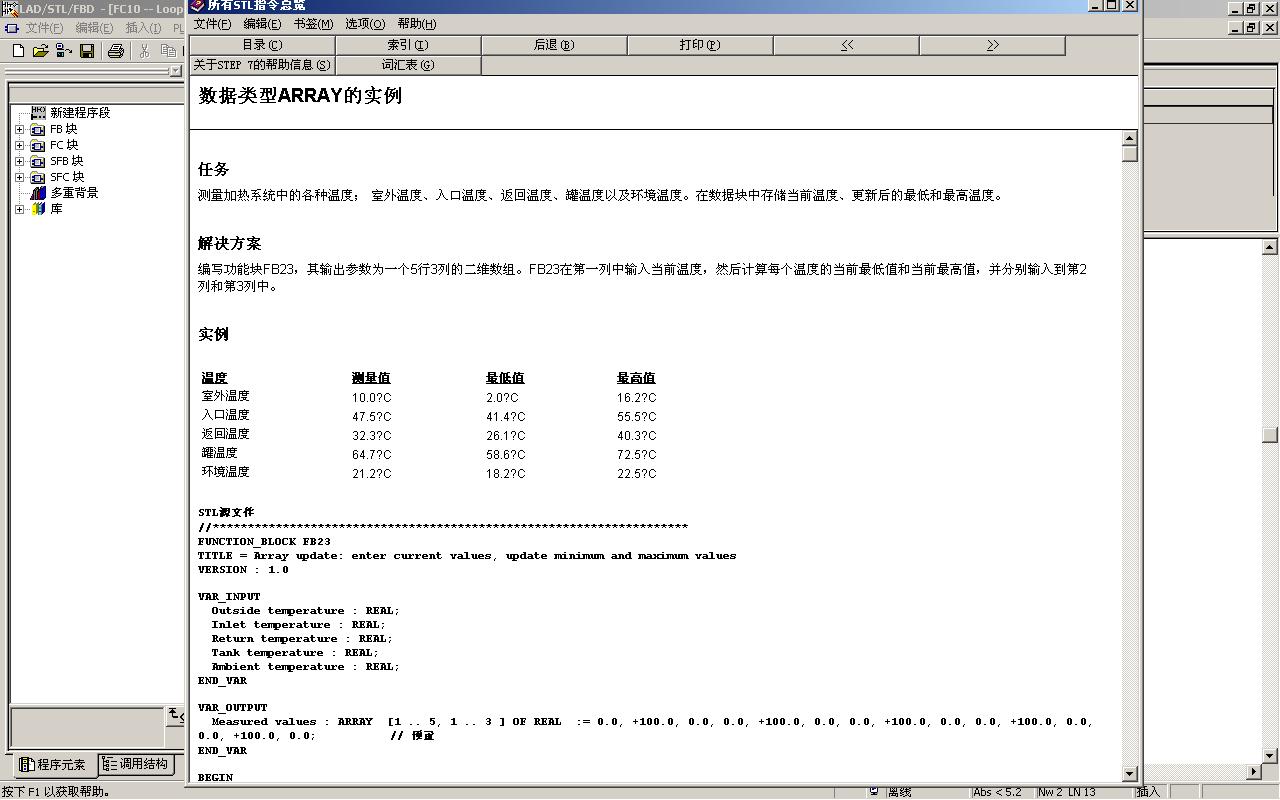1280x800 pixels.
Task: Click the Abs < 5.2 status bar entry
Action: pyautogui.click(x=998, y=792)
